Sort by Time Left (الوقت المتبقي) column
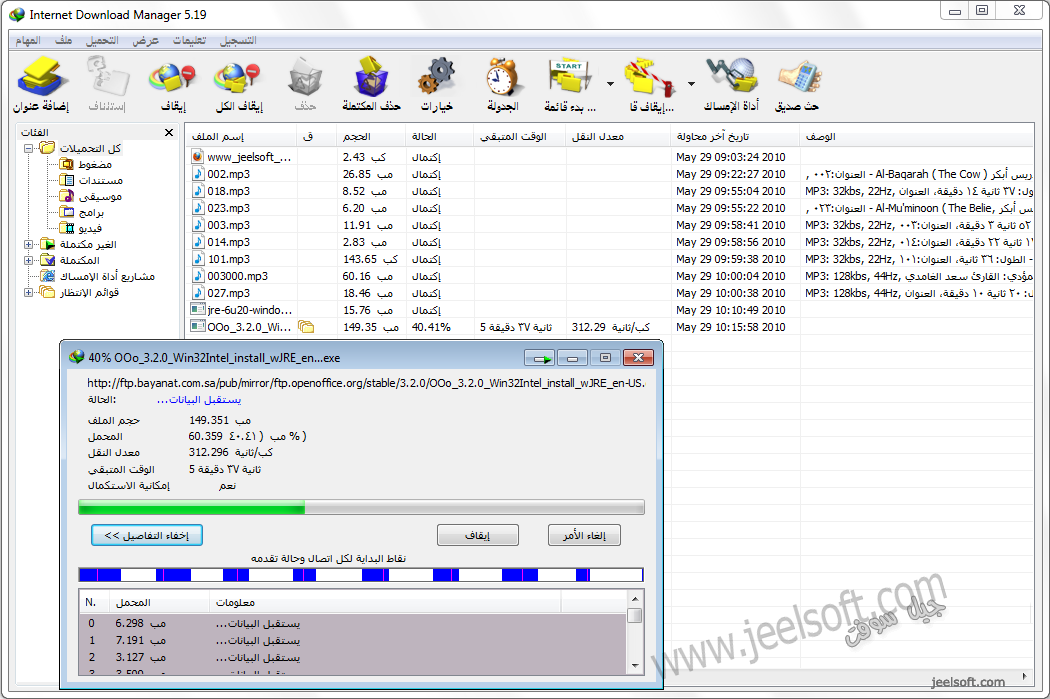1050x699 pixels. 520,137
